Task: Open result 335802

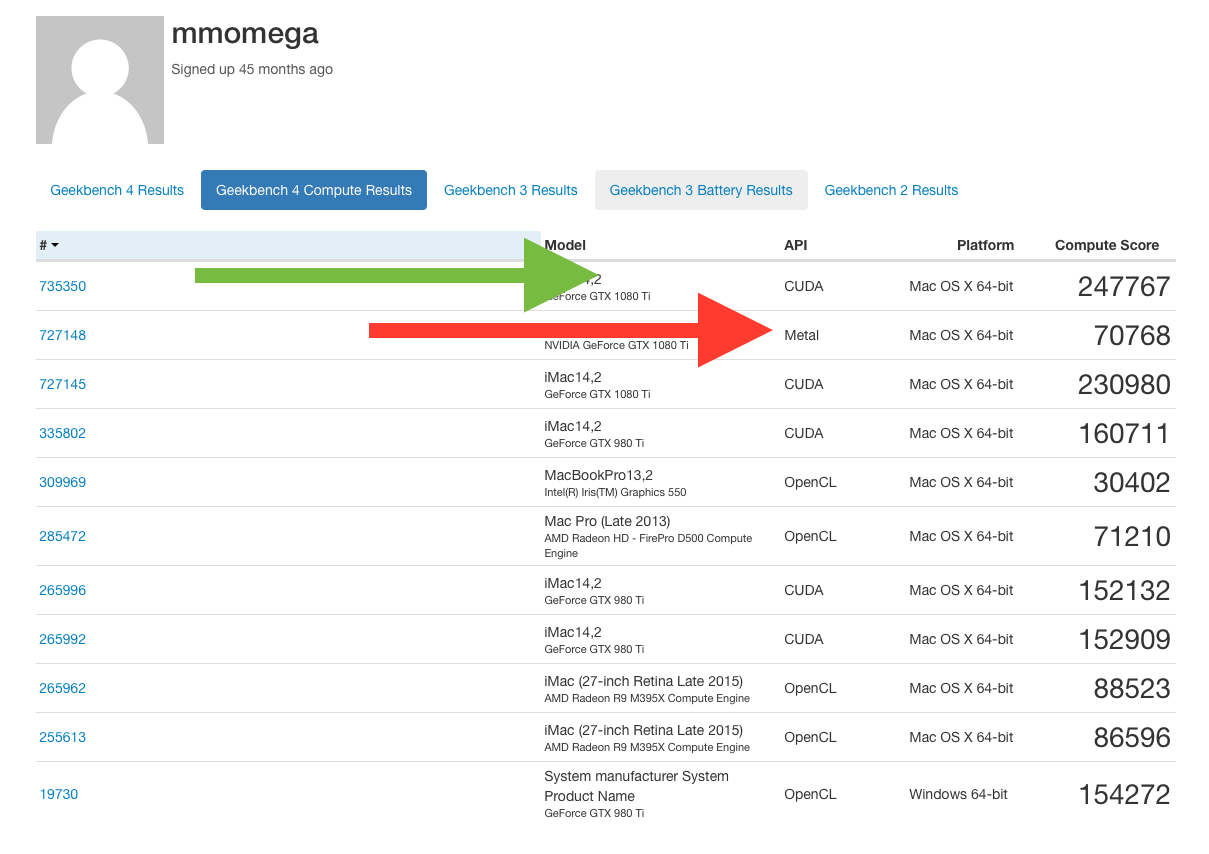Action: (63, 433)
